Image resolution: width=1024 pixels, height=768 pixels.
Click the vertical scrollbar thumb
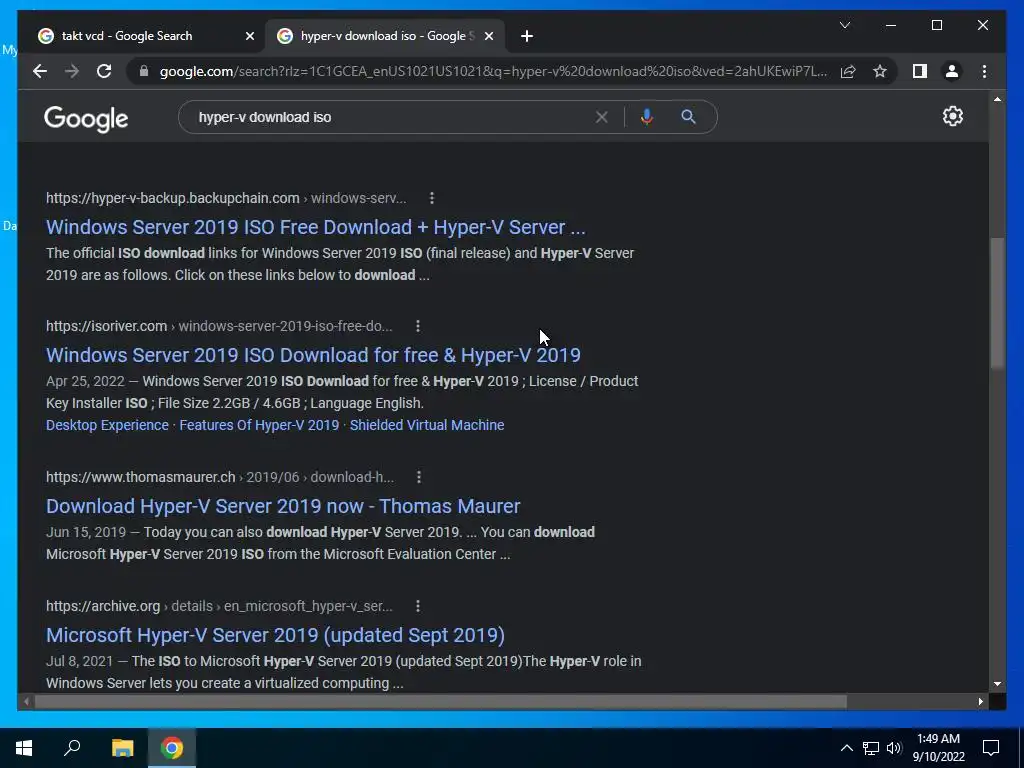tap(997, 303)
